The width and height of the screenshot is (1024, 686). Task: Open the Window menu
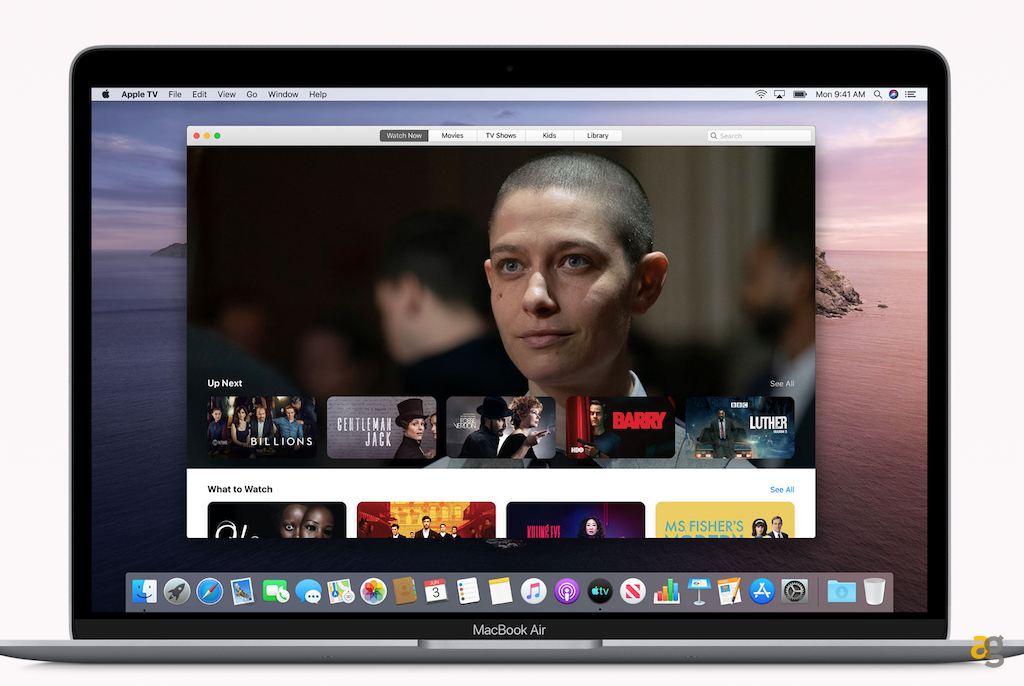coord(283,94)
